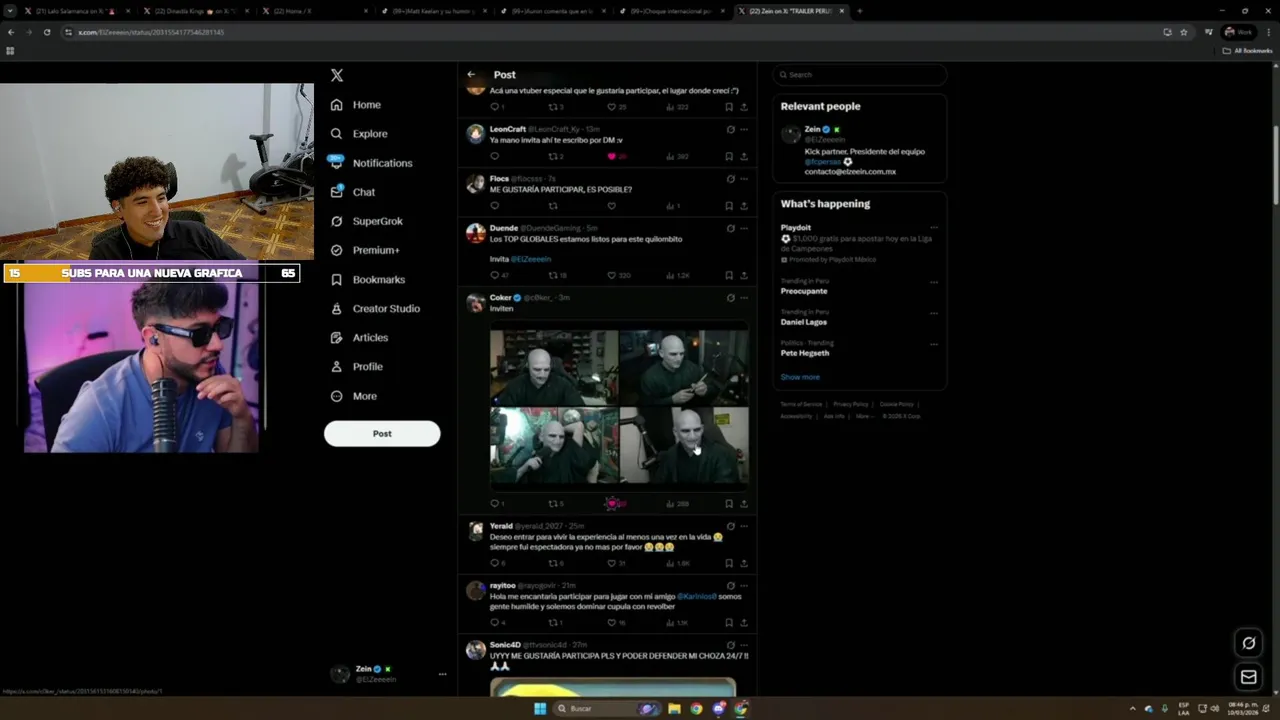Like the Flocs reply
Image resolution: width=1280 pixels, height=720 pixels.
tap(611, 206)
